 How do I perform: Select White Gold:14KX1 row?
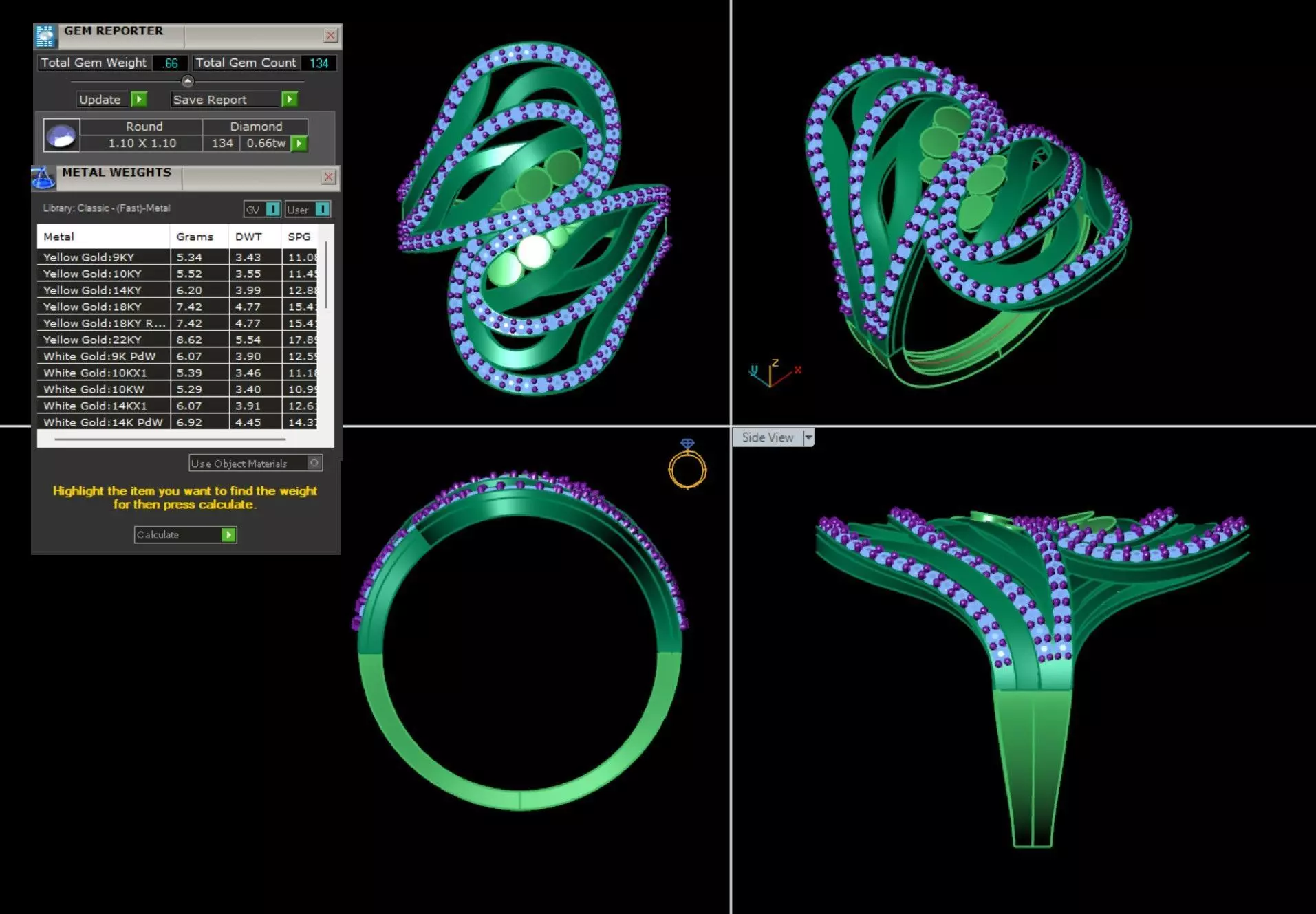(x=177, y=406)
